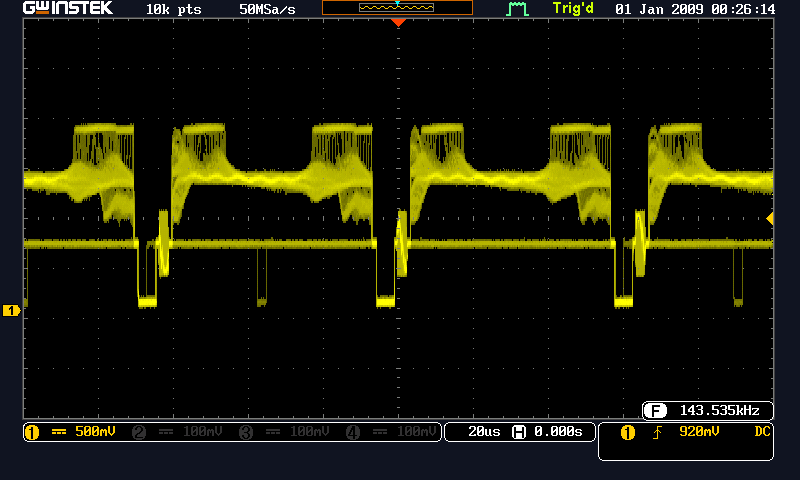This screenshot has height=480, width=800.
Task: Click the rising edge trigger slope icon
Action: coord(659,432)
